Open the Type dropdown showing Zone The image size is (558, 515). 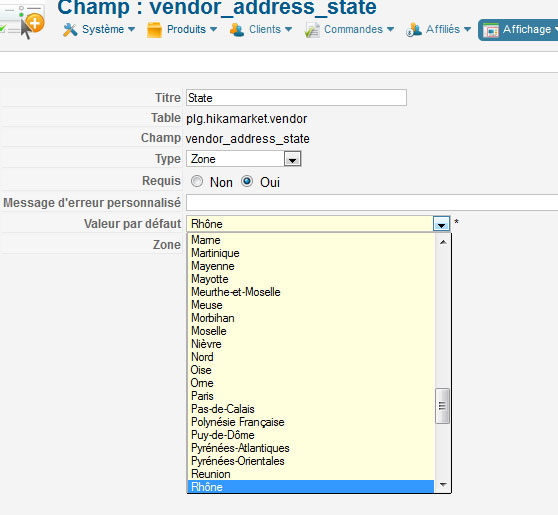(244, 159)
